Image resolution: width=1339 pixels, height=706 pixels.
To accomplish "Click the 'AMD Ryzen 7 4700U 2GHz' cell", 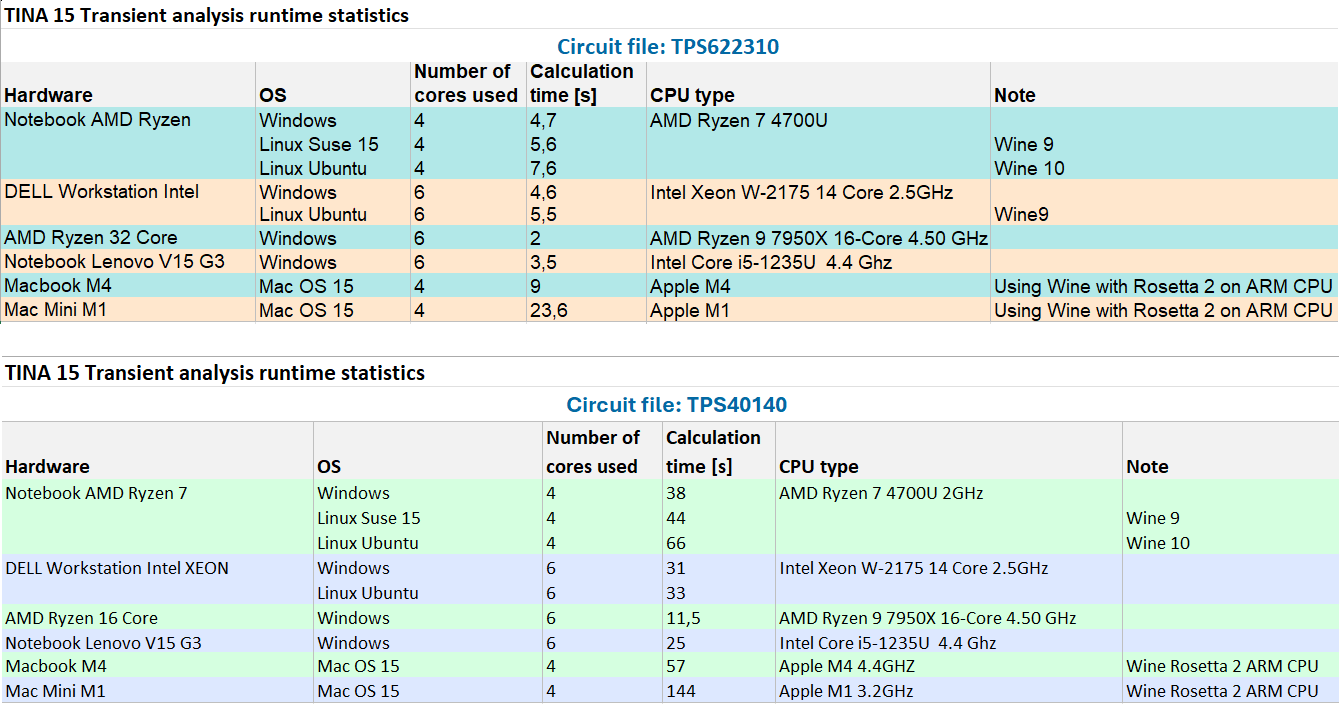I will pyautogui.click(x=883, y=493).
